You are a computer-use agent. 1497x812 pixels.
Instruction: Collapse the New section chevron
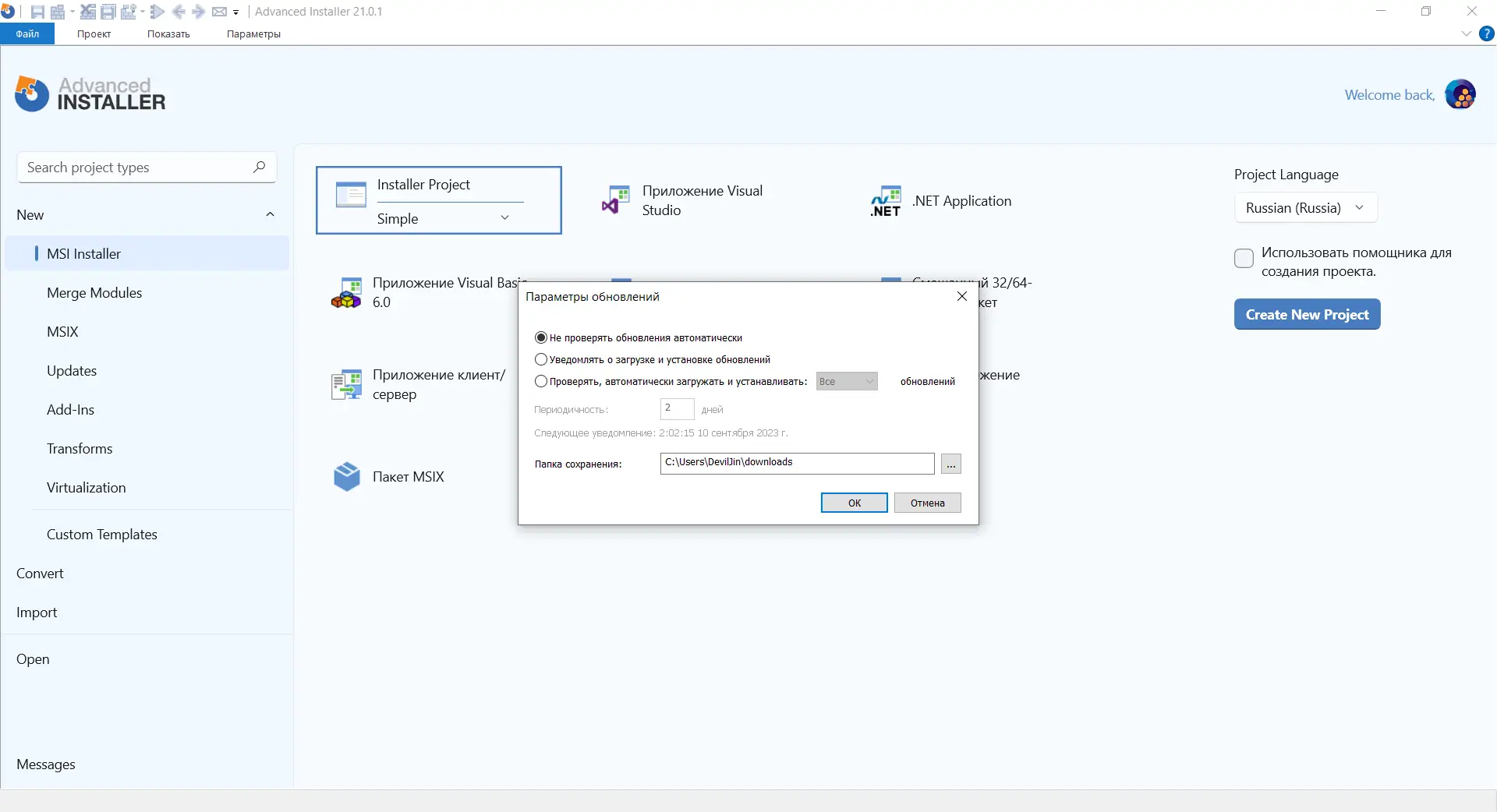pos(270,214)
